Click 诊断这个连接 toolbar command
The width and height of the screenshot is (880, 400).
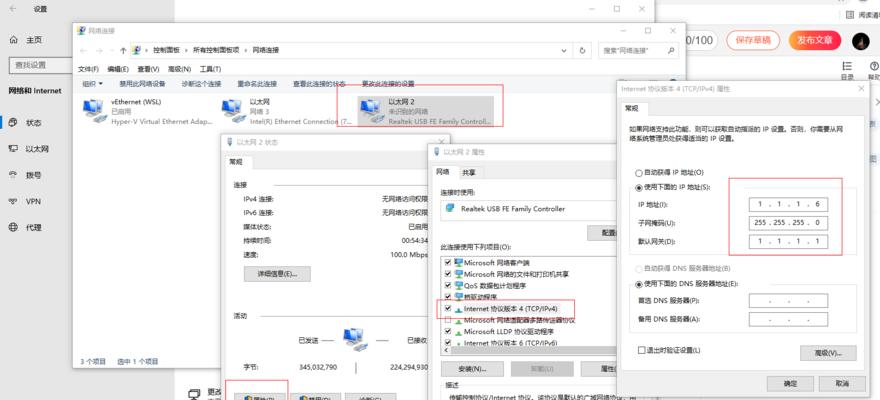[201, 84]
